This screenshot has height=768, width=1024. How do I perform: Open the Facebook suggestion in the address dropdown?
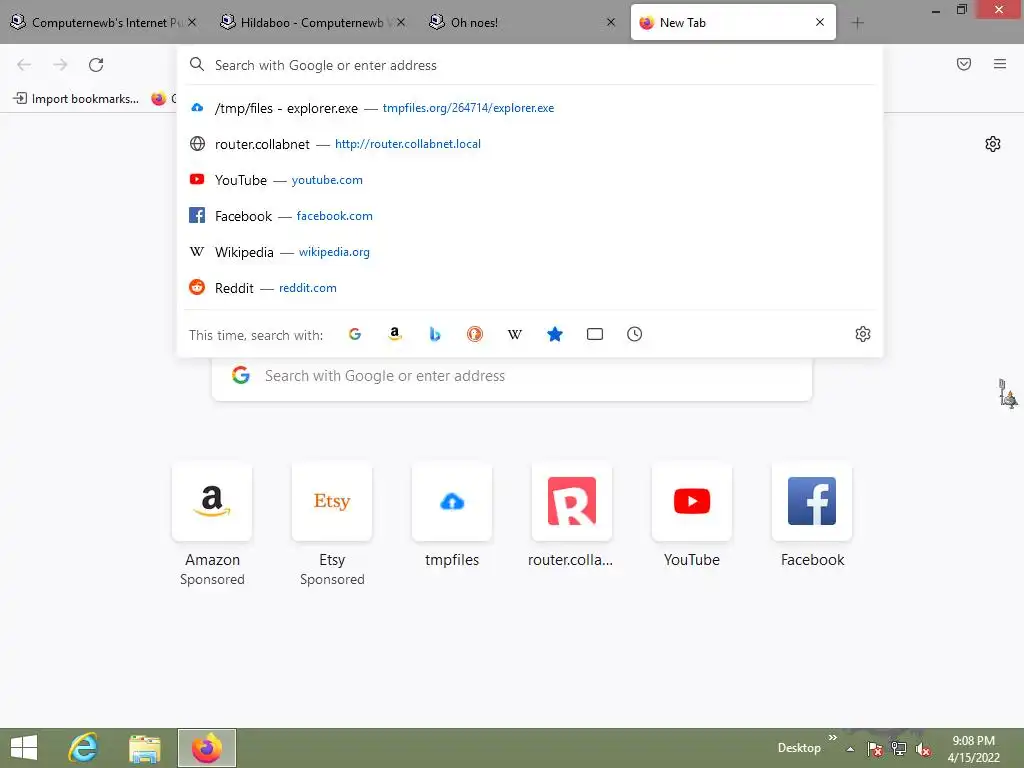[x=529, y=216]
